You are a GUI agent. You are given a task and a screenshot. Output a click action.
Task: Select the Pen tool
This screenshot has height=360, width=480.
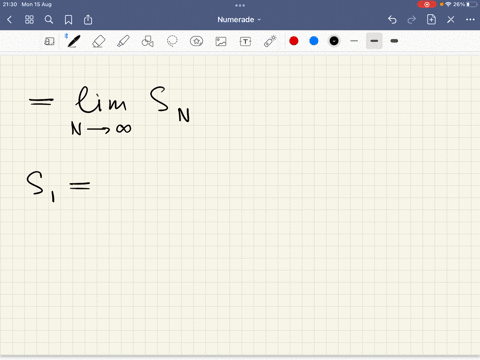pos(74,41)
